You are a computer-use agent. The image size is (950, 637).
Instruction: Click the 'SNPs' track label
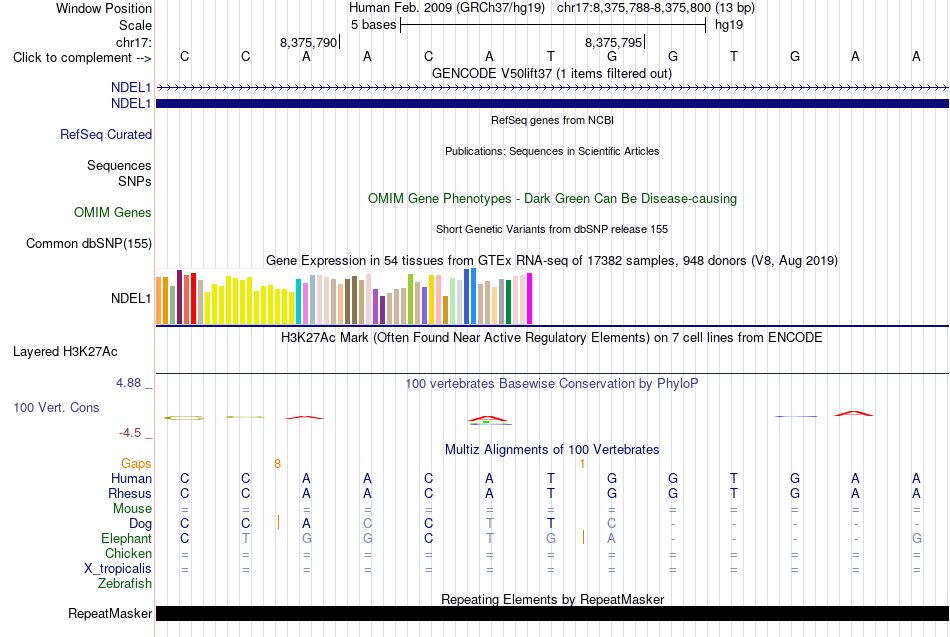[x=135, y=181]
